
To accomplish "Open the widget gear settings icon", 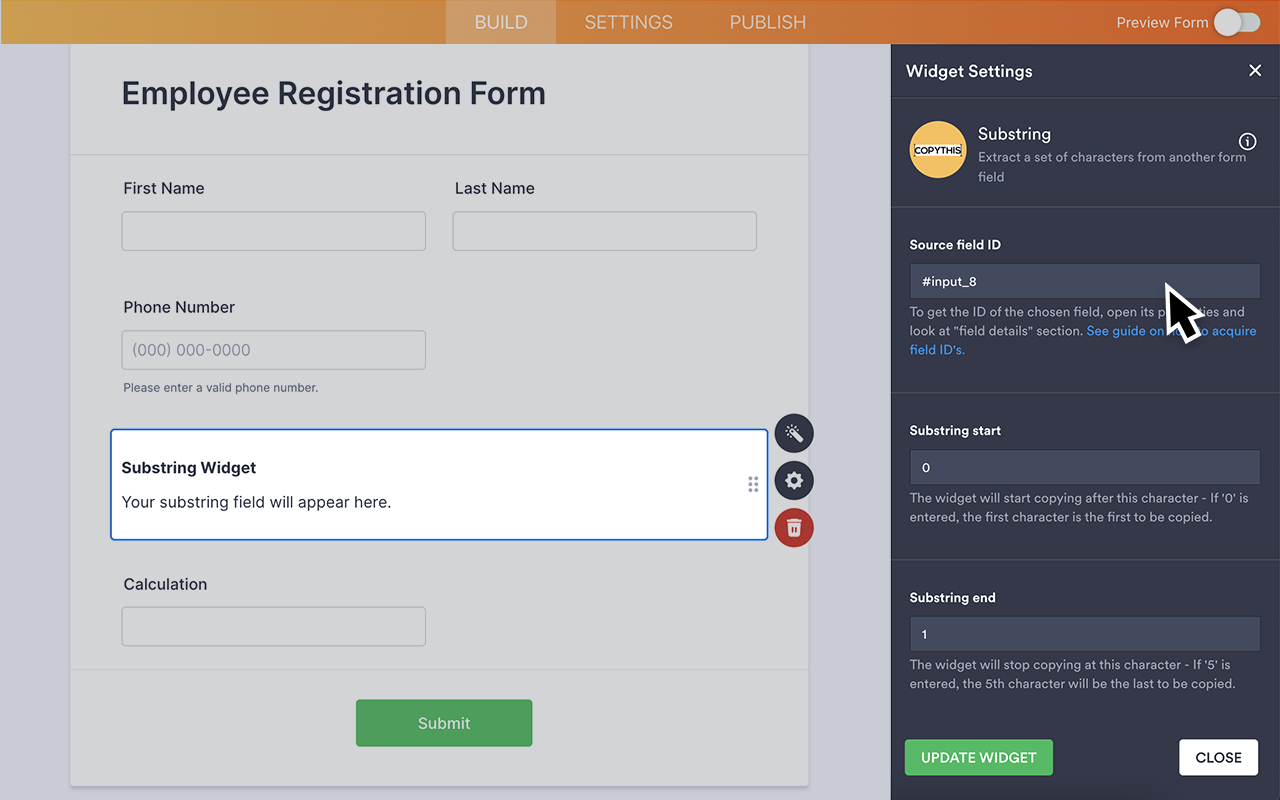I will click(x=793, y=480).
